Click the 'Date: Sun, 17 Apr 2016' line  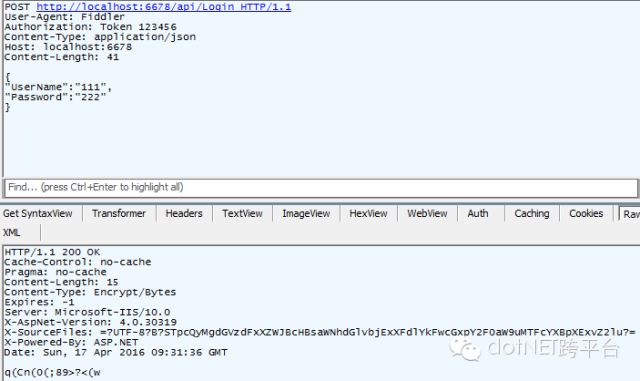point(116,352)
